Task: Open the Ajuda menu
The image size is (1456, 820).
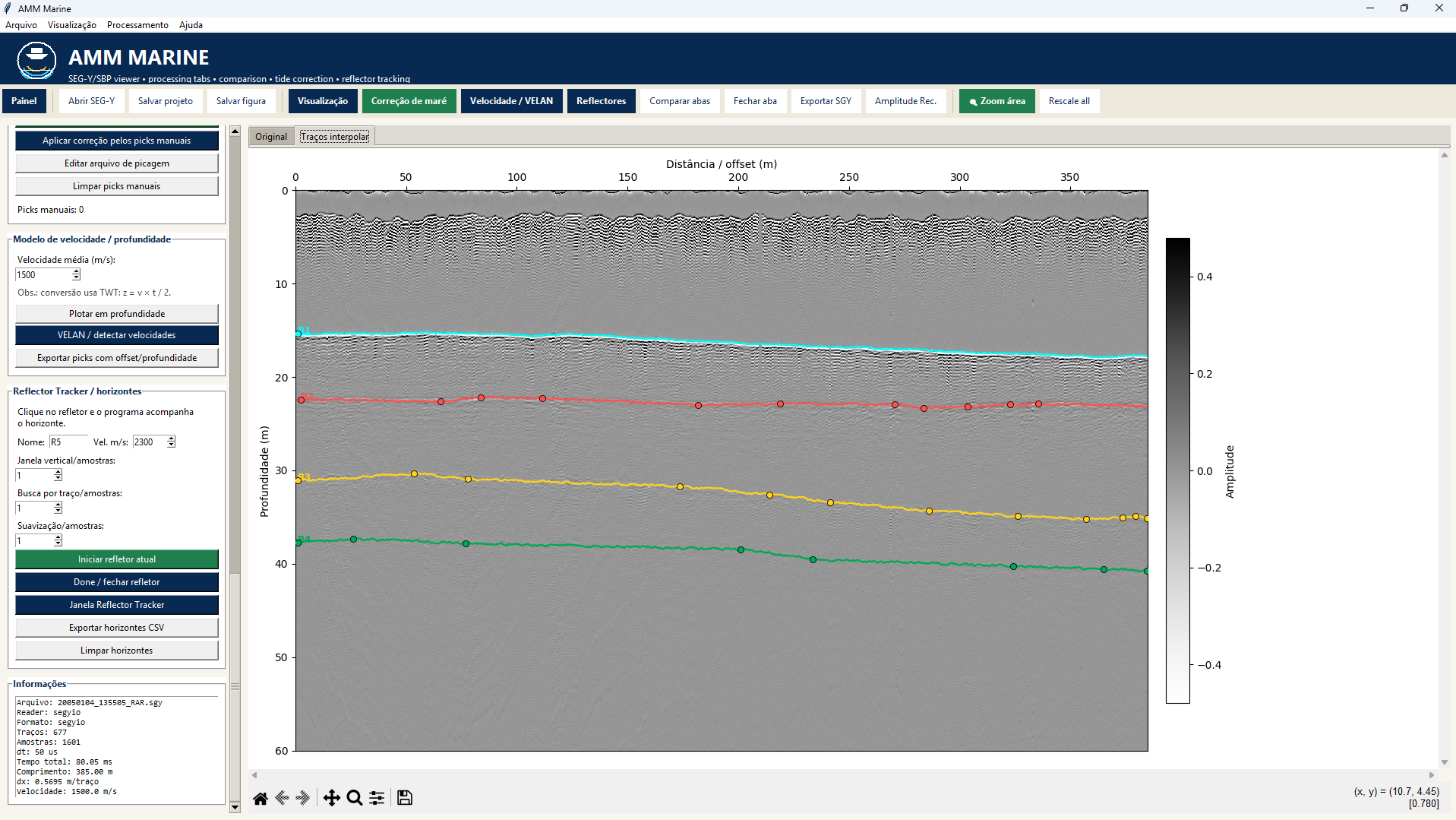Action: [x=191, y=25]
